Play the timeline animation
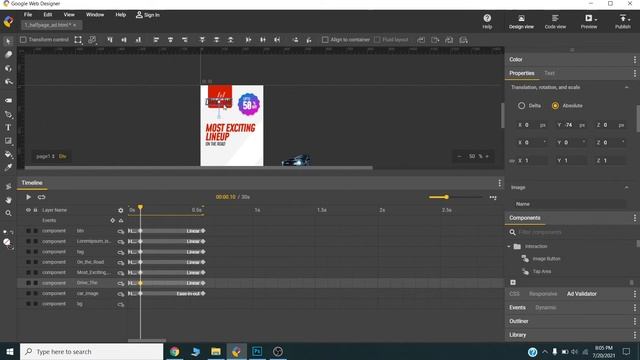Image resolution: width=640 pixels, height=360 pixels. click(28, 197)
